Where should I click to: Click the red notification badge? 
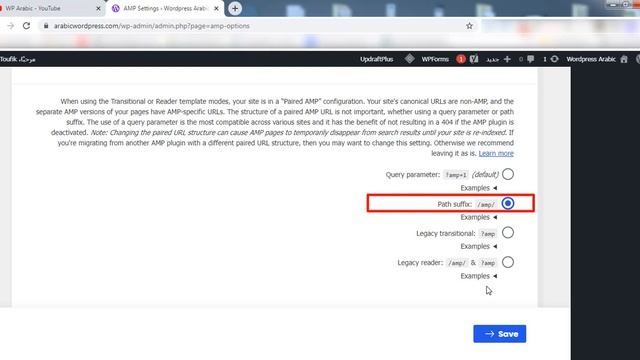(x=460, y=59)
